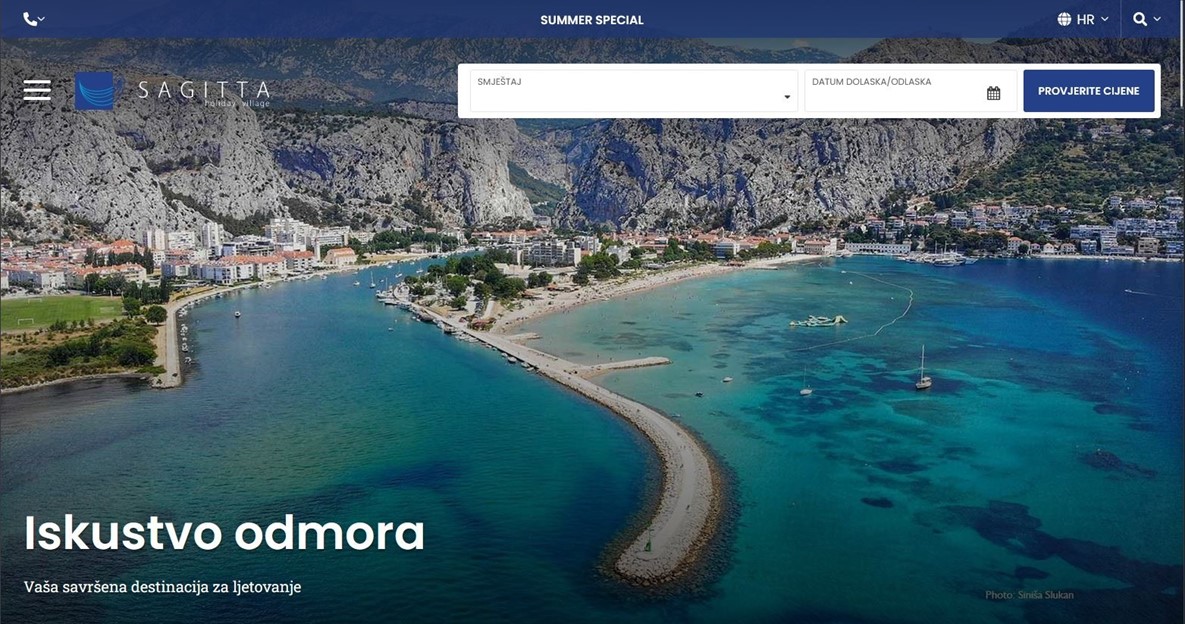Click the Vaša savršena destinacija subtitle text
This screenshot has height=624, width=1185.
(x=162, y=587)
